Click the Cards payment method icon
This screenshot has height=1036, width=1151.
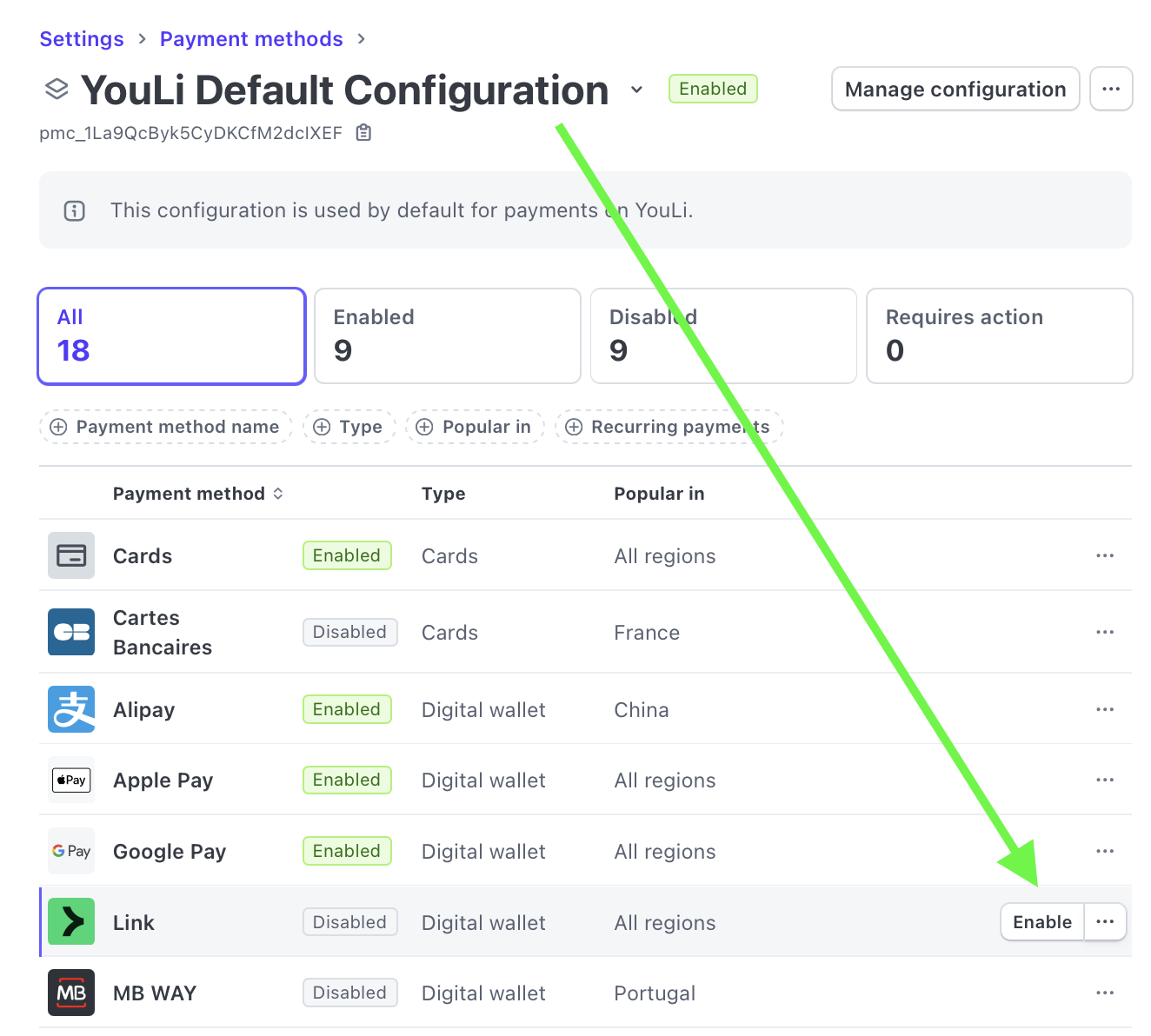point(71,555)
